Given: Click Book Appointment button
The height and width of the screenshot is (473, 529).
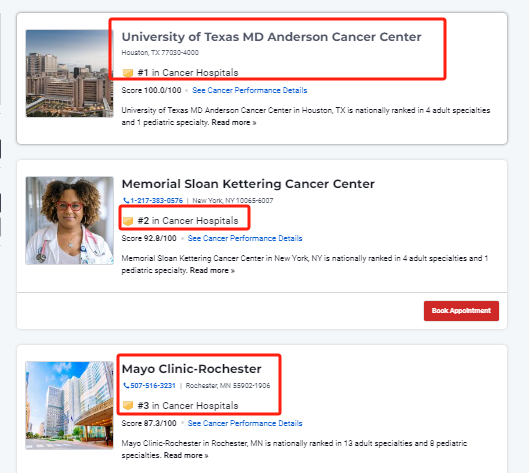Looking at the screenshot, I should click(461, 311).
